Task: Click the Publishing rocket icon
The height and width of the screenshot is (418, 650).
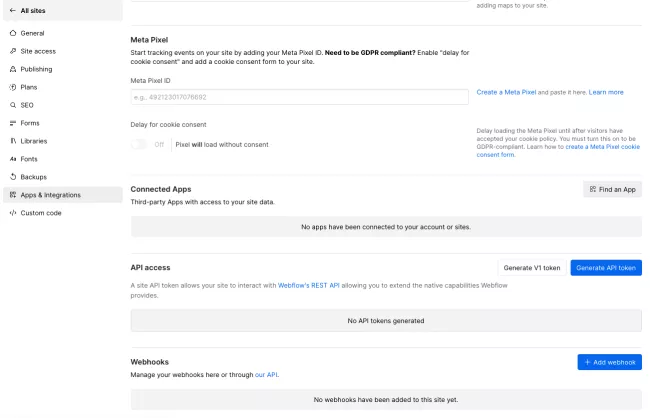Action: [13, 69]
